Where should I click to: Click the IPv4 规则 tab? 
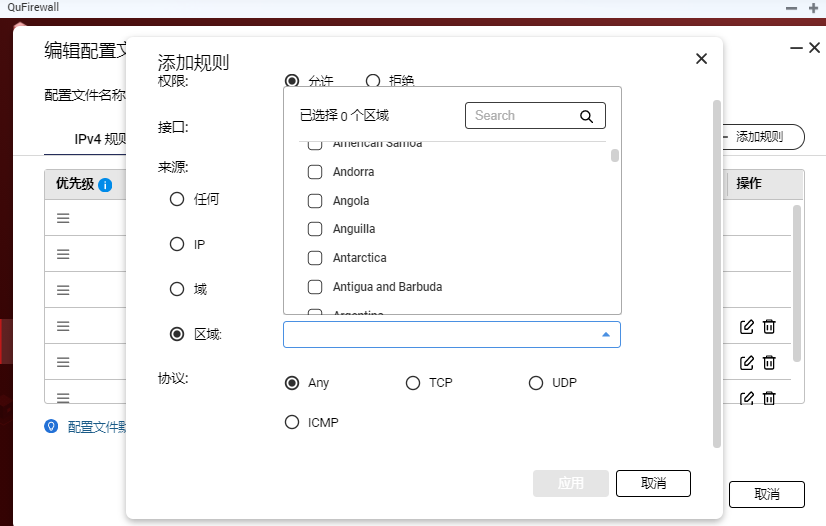pos(100,139)
